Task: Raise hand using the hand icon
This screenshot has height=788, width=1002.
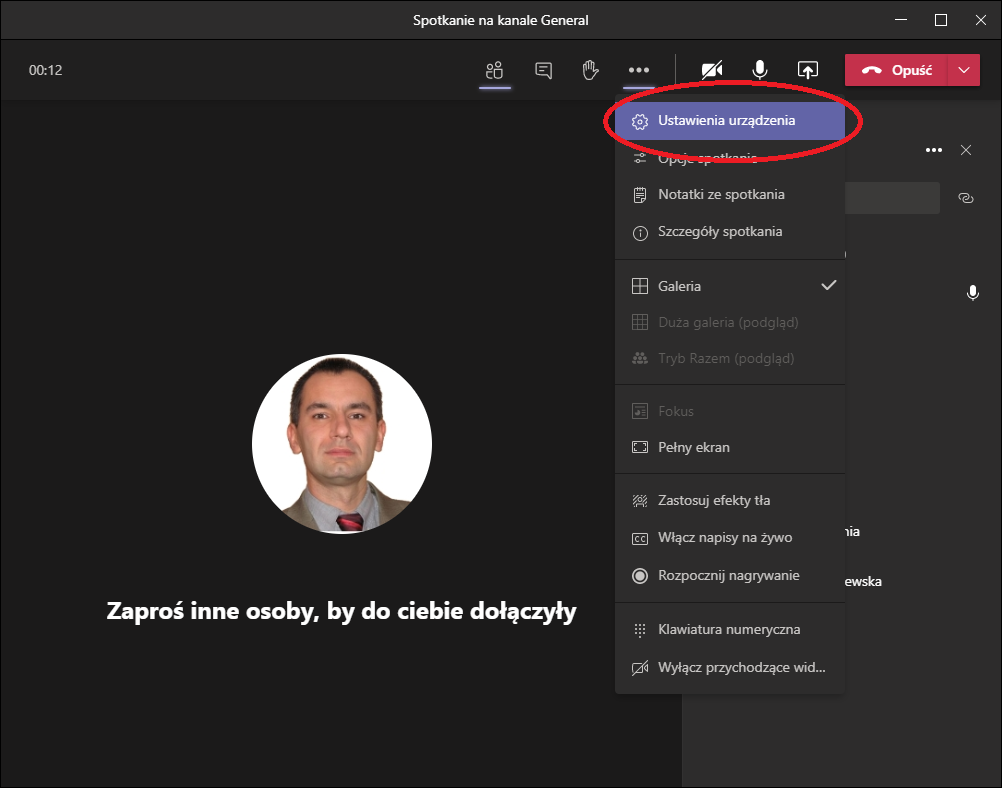Action: pyautogui.click(x=591, y=70)
